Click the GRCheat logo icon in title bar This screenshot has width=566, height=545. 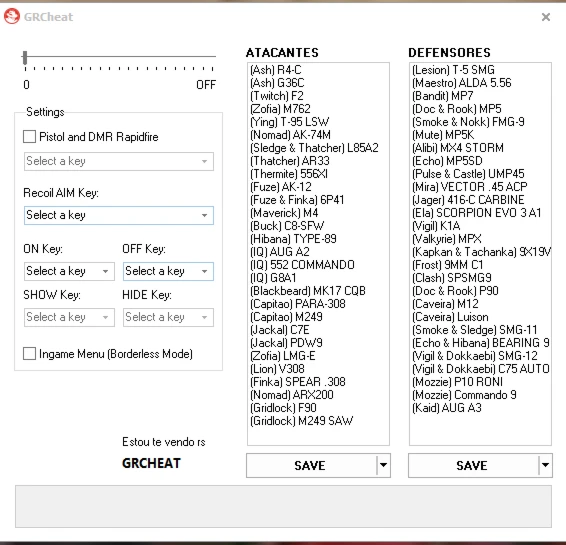point(12,17)
